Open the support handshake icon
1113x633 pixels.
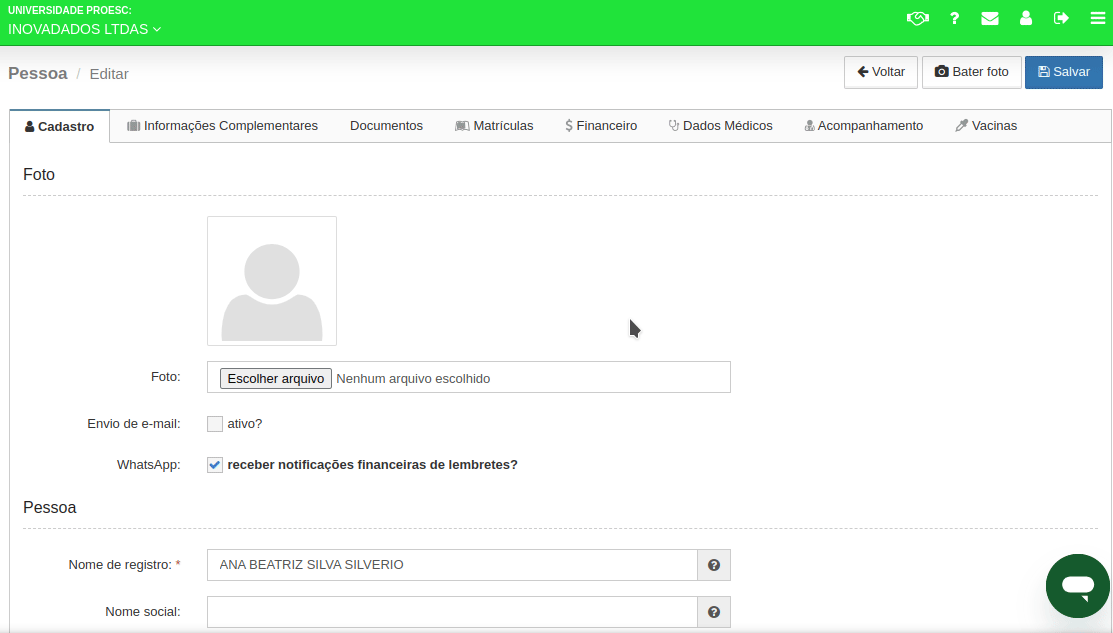pyautogui.click(x=918, y=18)
